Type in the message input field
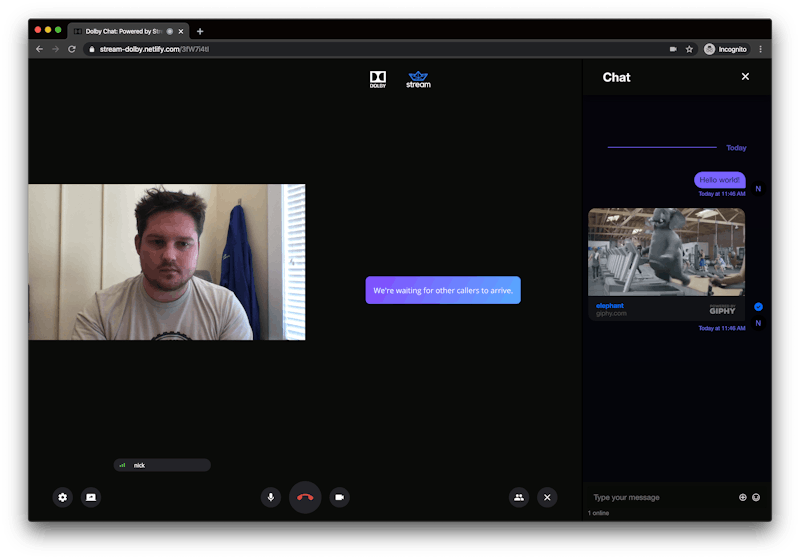 pyautogui.click(x=660, y=497)
